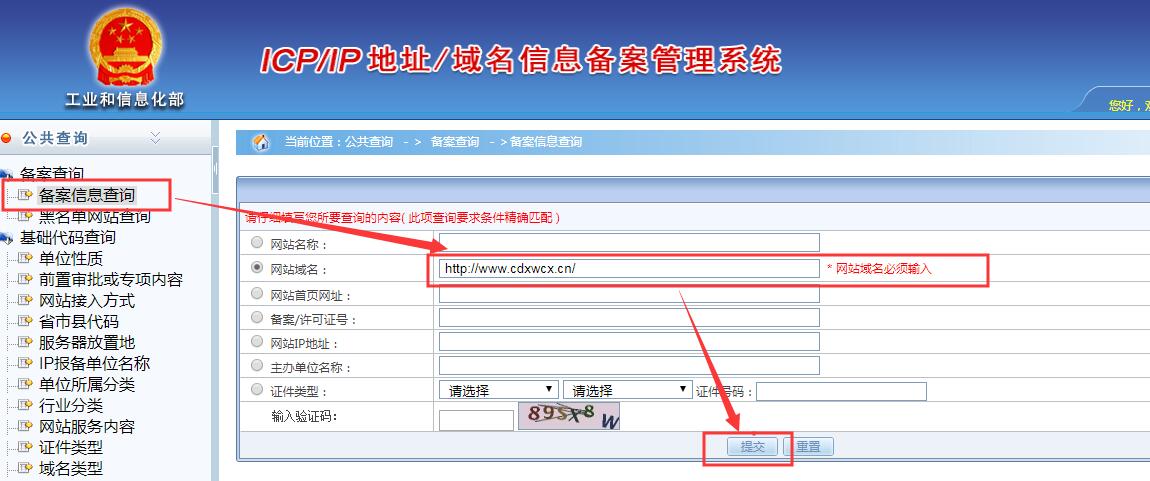Image resolution: width=1150 pixels, height=481 pixels.
Task: Click the 输入验证码 input box
Action: pos(477,420)
